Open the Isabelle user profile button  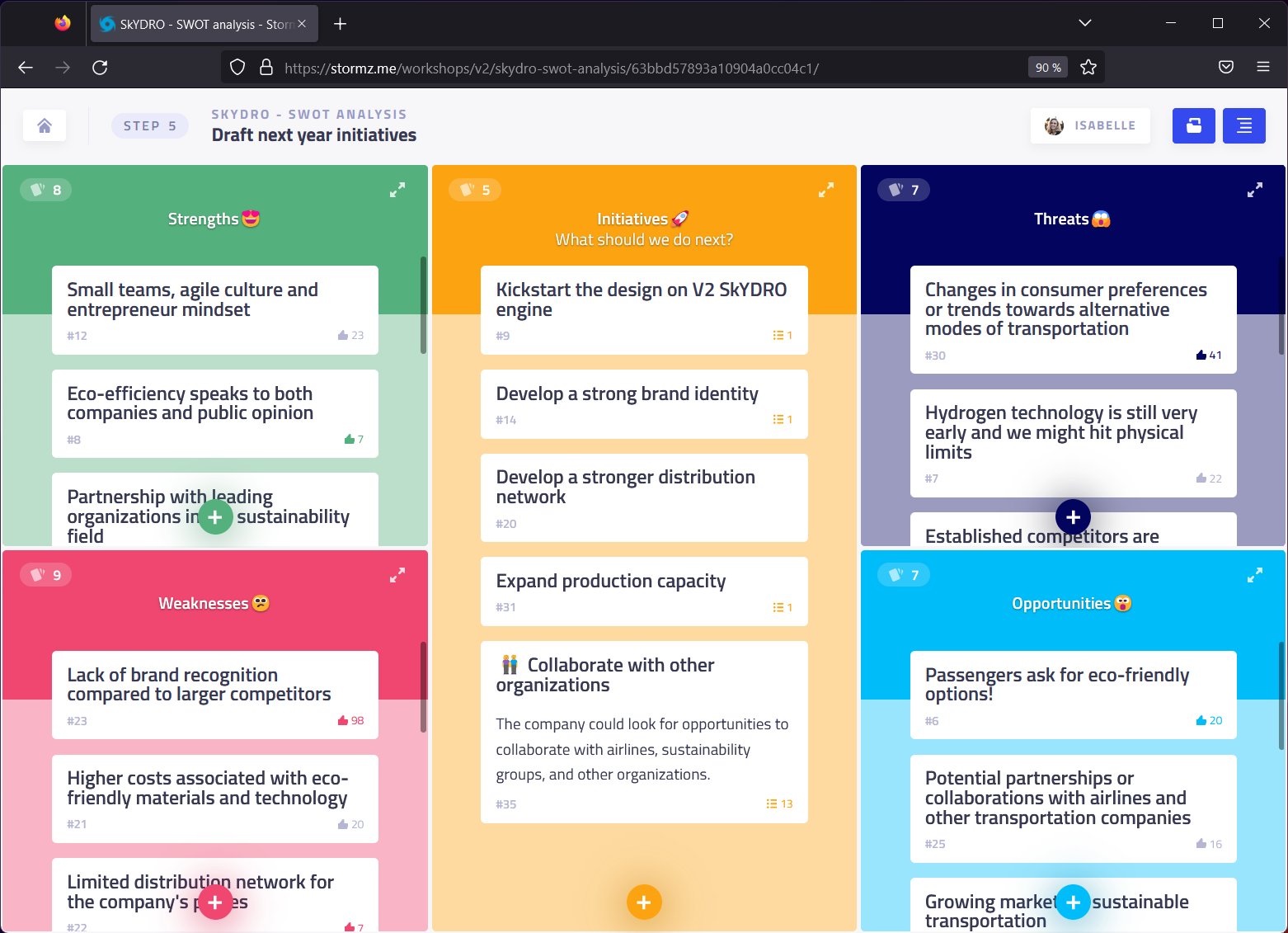1090,125
